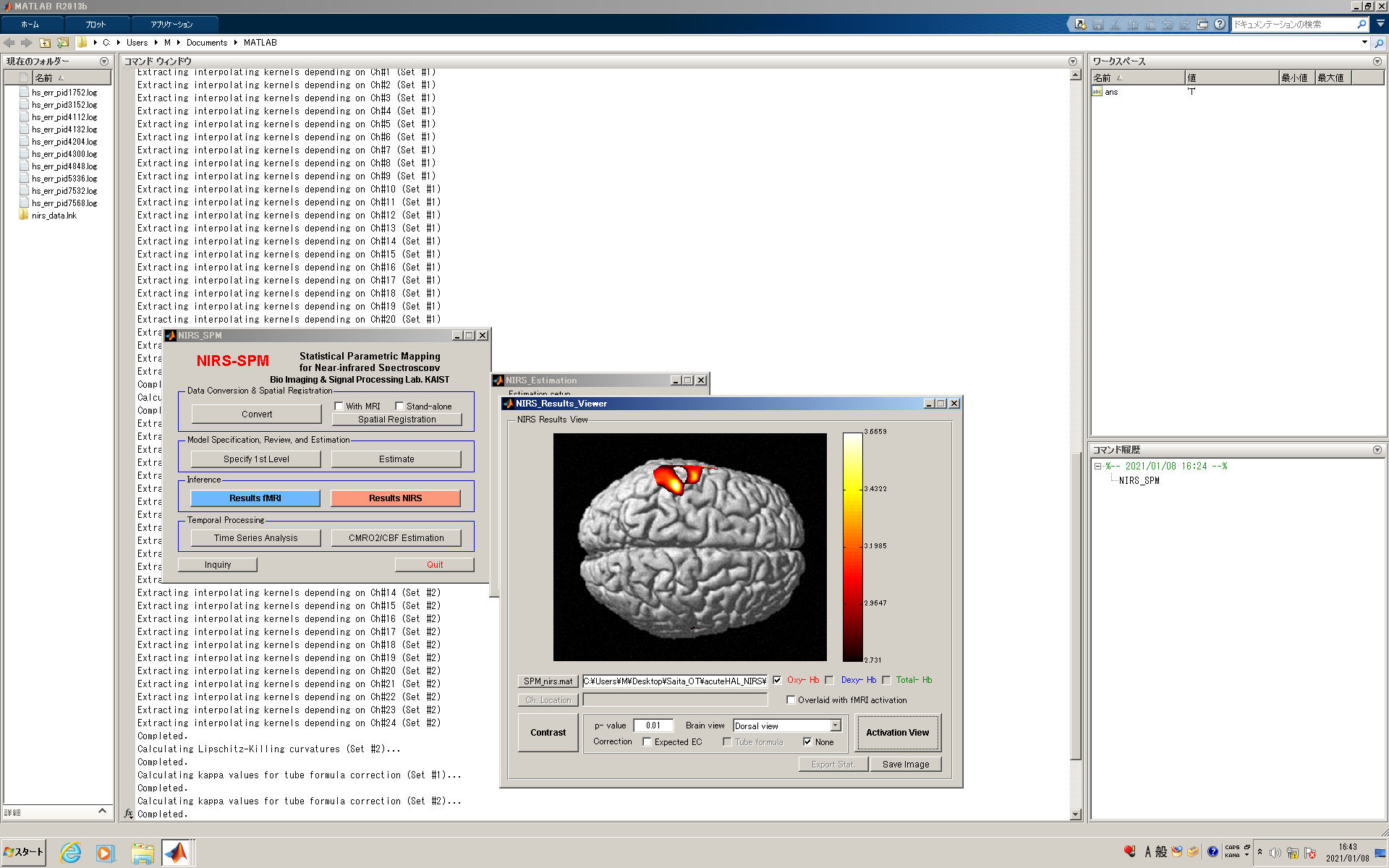1389x868 pixels.
Task: Click the switch windows icon in toolbar
Action: pos(1202,24)
